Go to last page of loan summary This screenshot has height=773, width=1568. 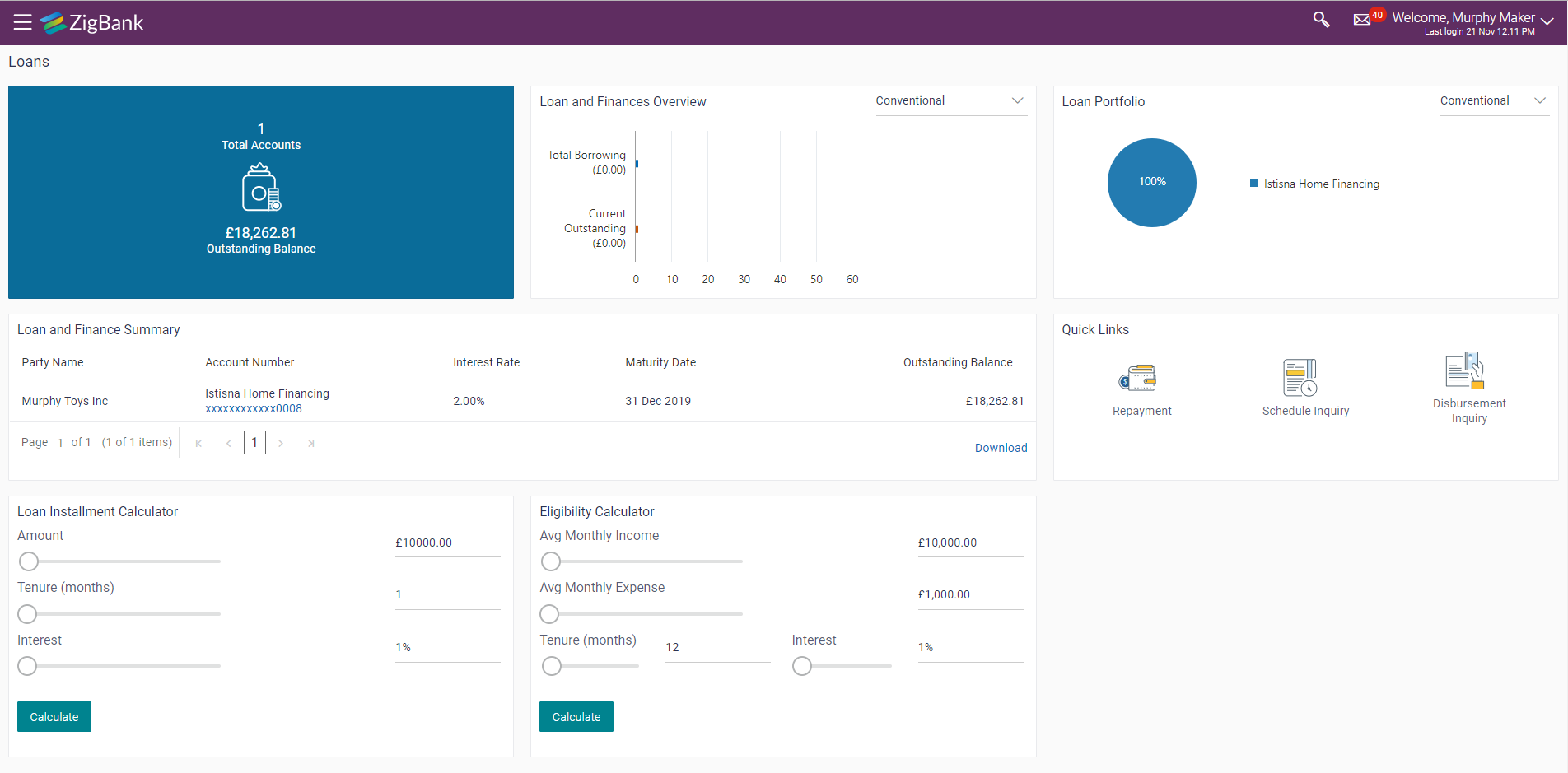coord(310,443)
